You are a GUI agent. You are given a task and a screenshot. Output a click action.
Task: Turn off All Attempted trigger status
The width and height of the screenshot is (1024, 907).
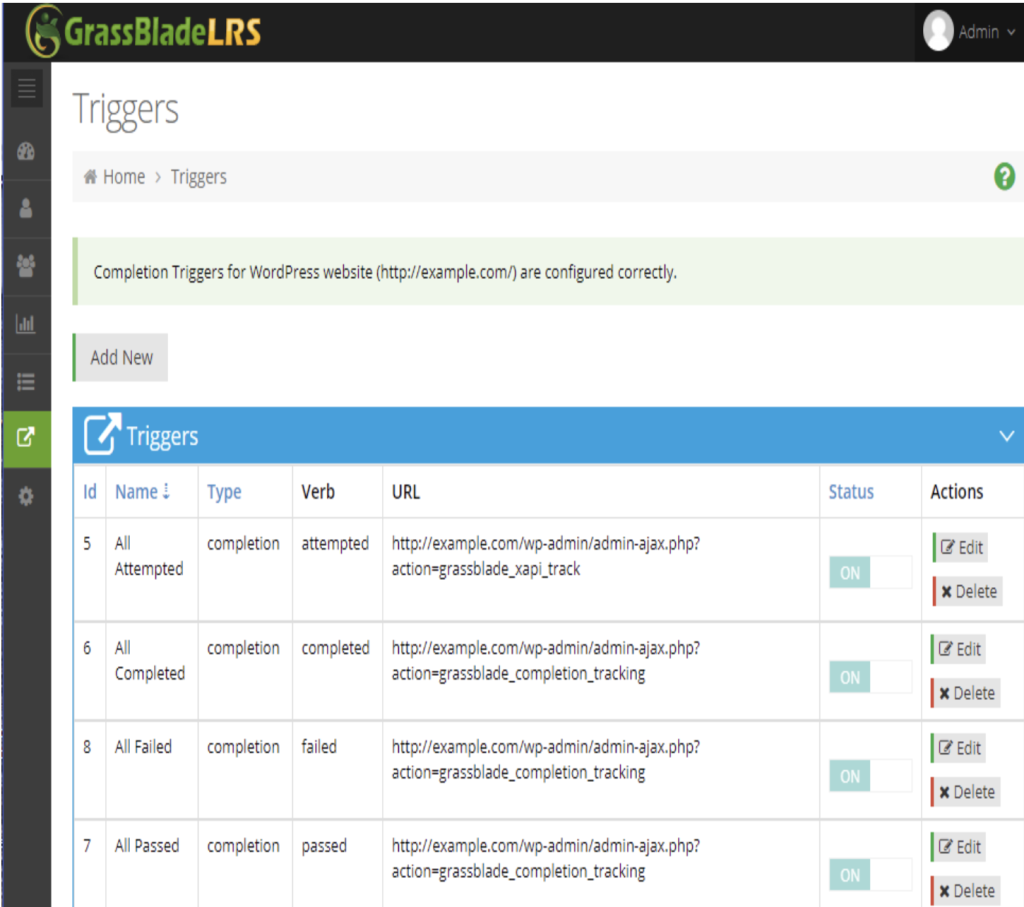coord(870,573)
